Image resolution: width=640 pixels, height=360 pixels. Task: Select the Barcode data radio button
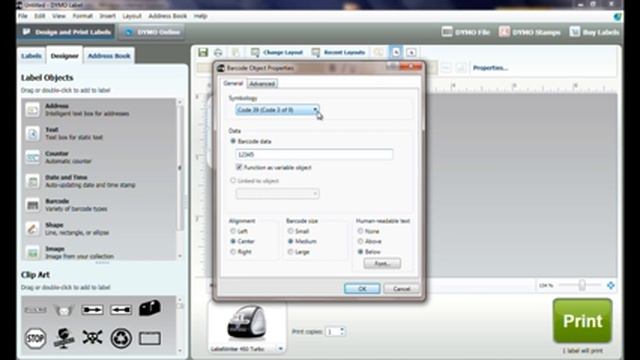coord(233,141)
